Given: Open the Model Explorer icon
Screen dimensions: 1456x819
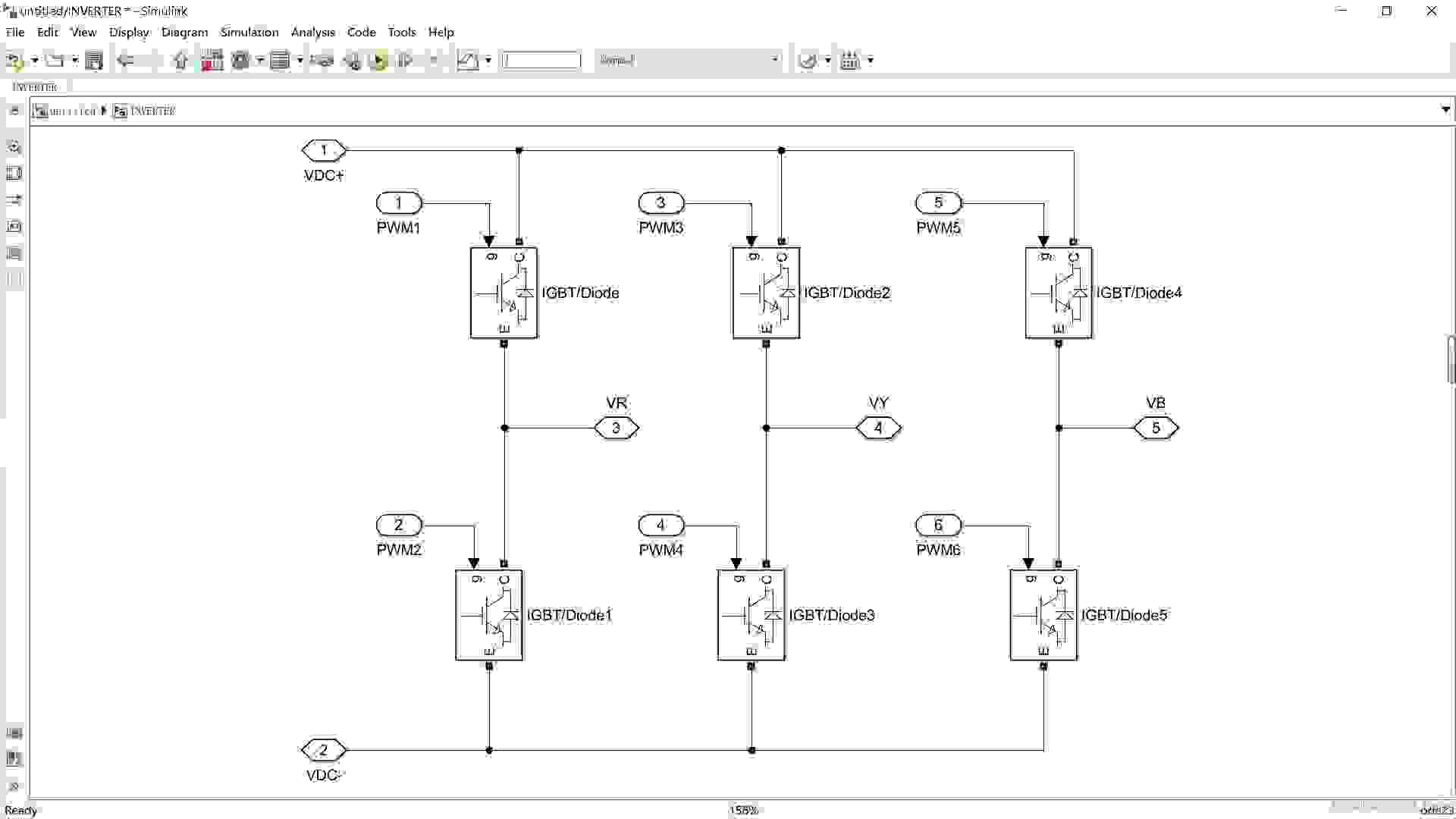Looking at the screenshot, I should [x=281, y=61].
